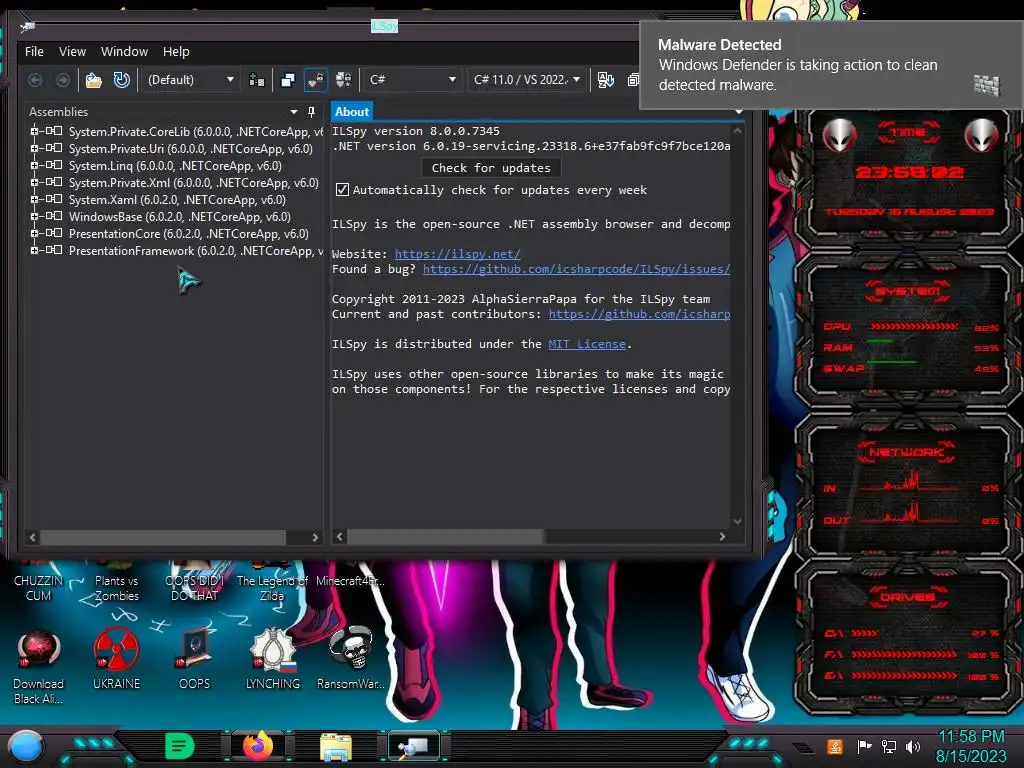Click the About pane horizontal scrollbar thumb
This screenshot has width=1024, height=768.
pos(445,537)
